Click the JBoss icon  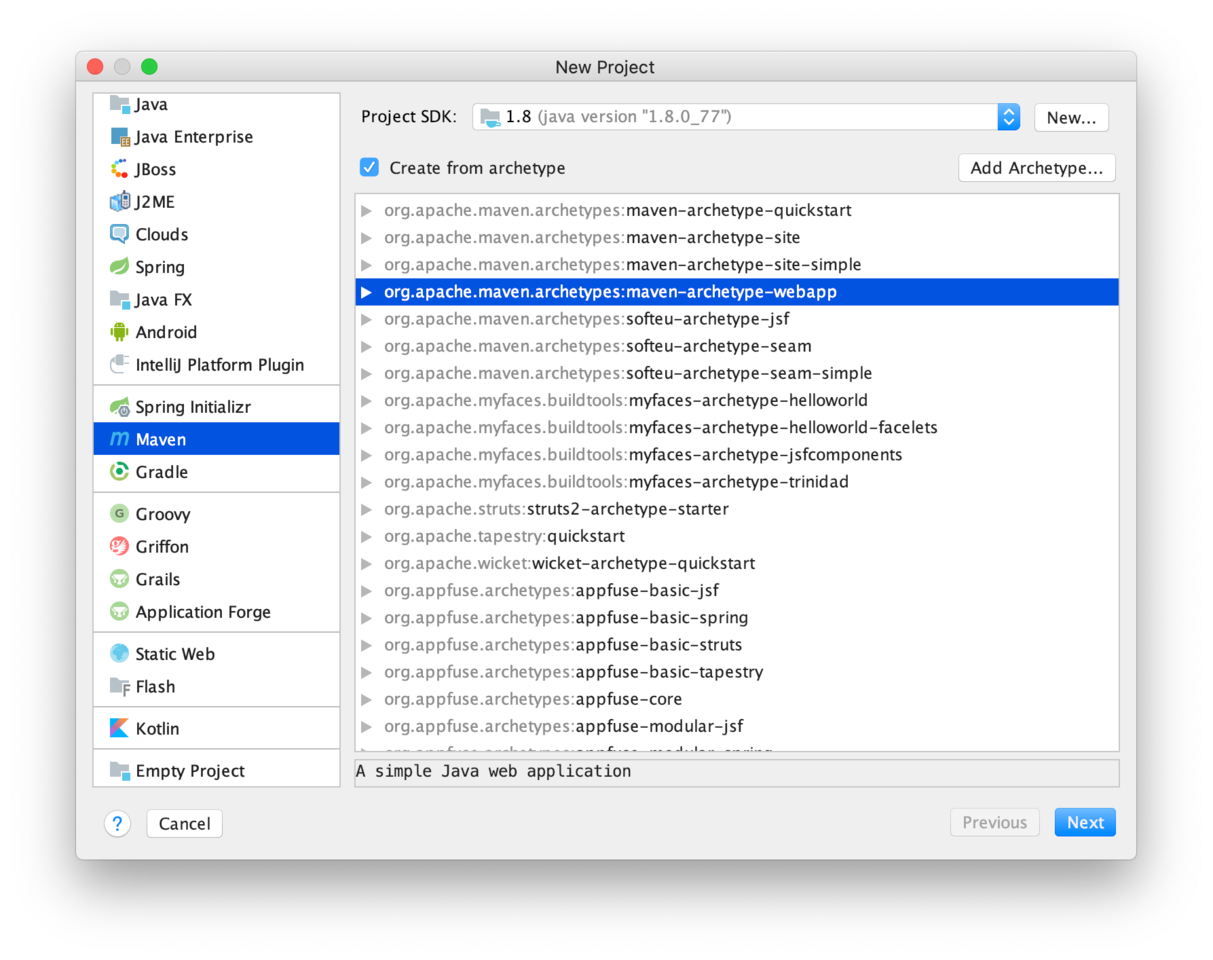click(x=120, y=169)
